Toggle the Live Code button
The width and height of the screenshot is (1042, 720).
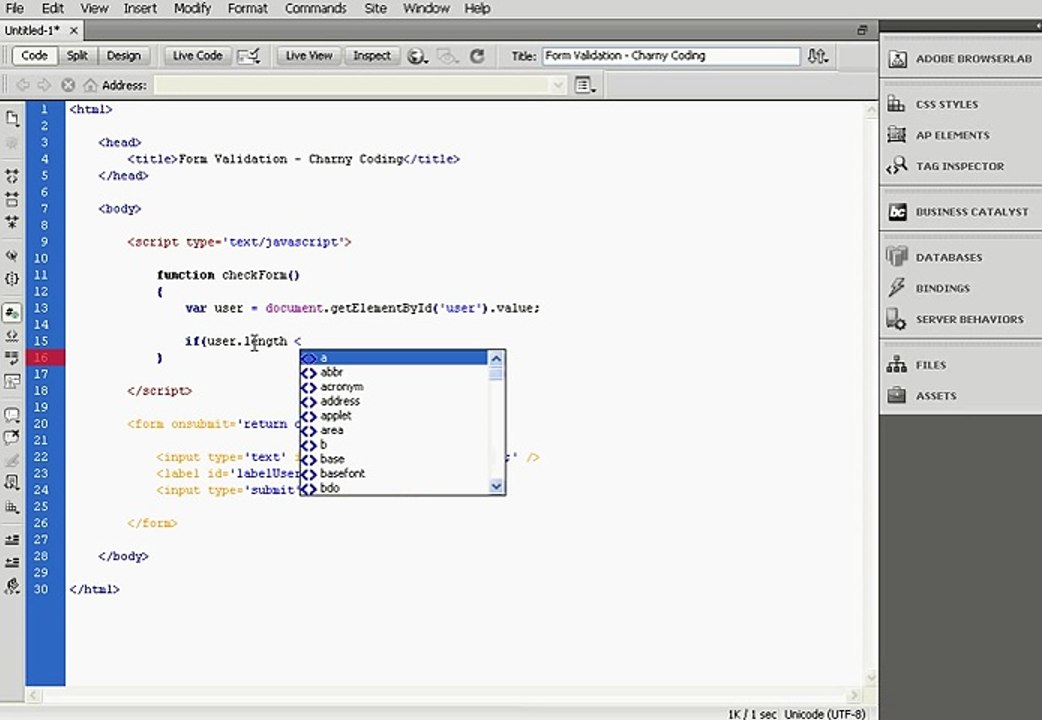197,56
